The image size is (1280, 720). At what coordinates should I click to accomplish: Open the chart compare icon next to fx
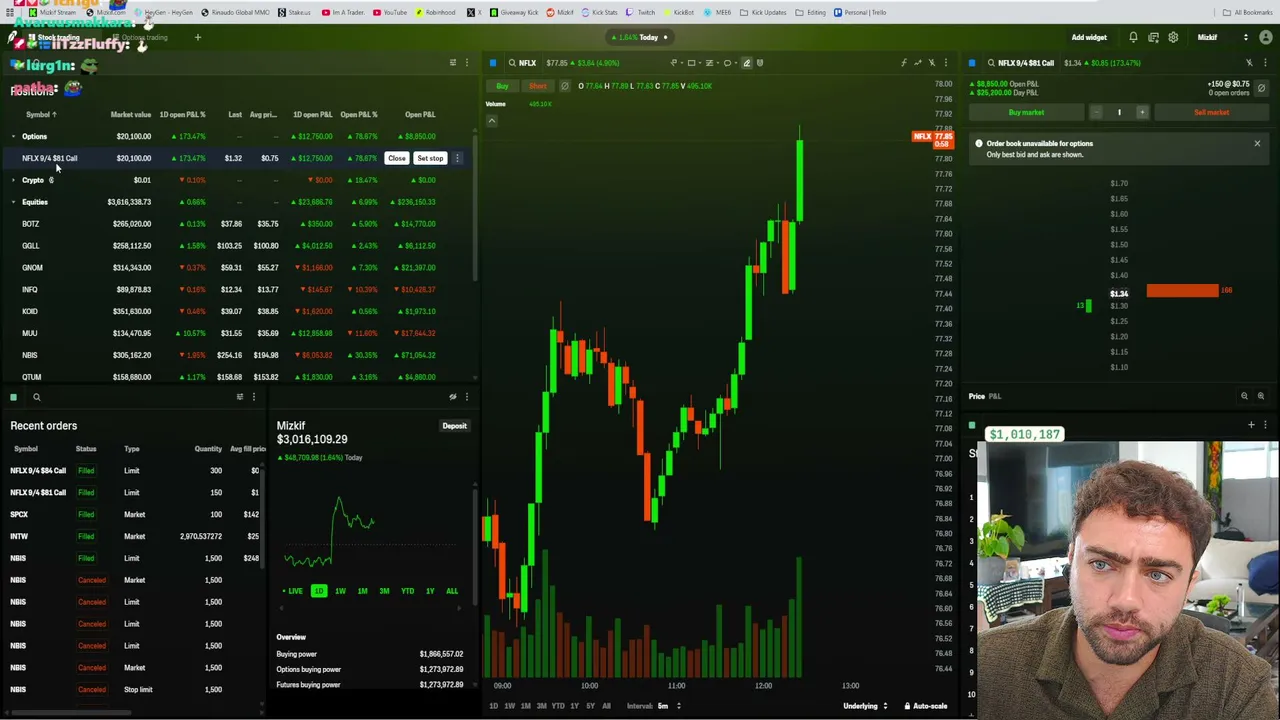[918, 63]
